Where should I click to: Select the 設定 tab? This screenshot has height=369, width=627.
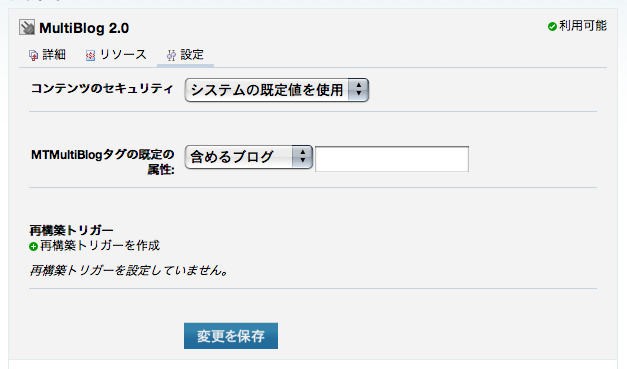(186, 55)
